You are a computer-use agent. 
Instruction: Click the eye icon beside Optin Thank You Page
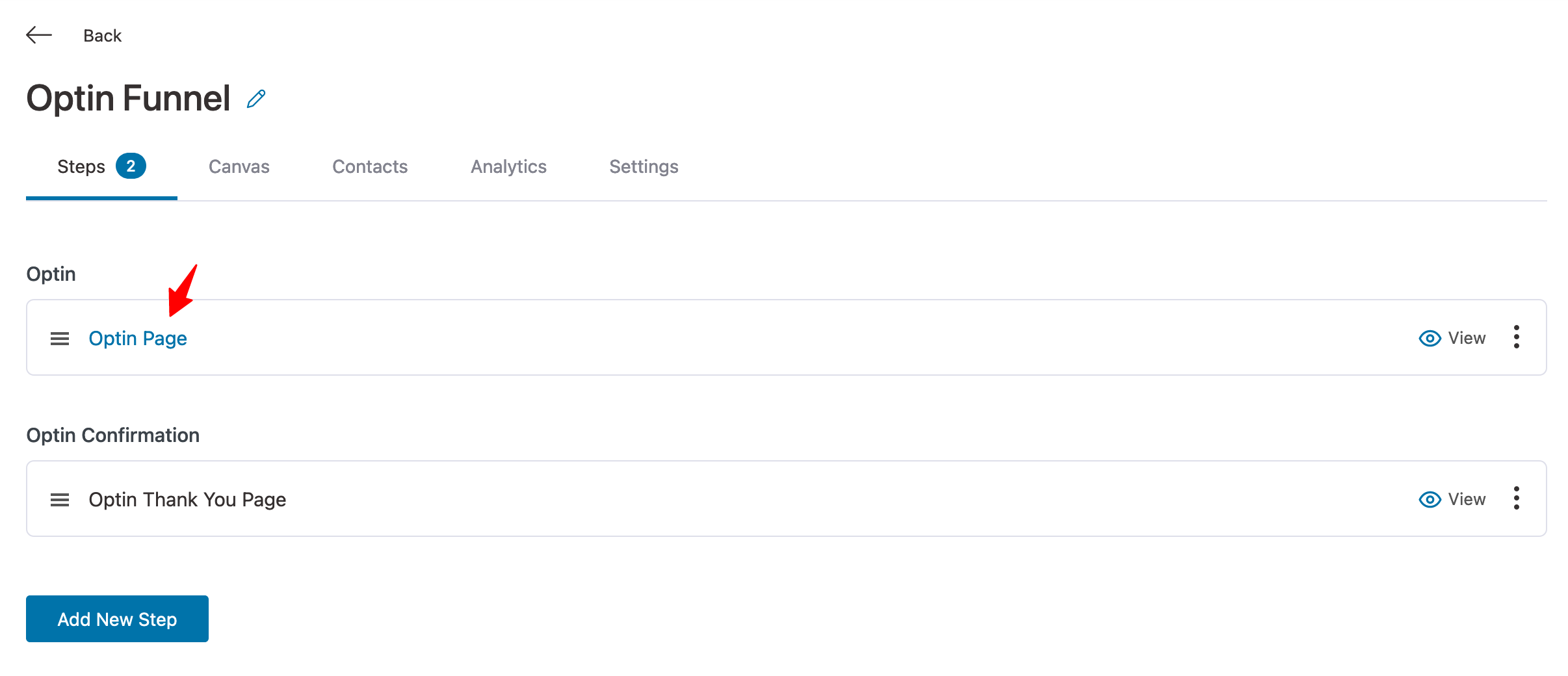pyautogui.click(x=1430, y=499)
